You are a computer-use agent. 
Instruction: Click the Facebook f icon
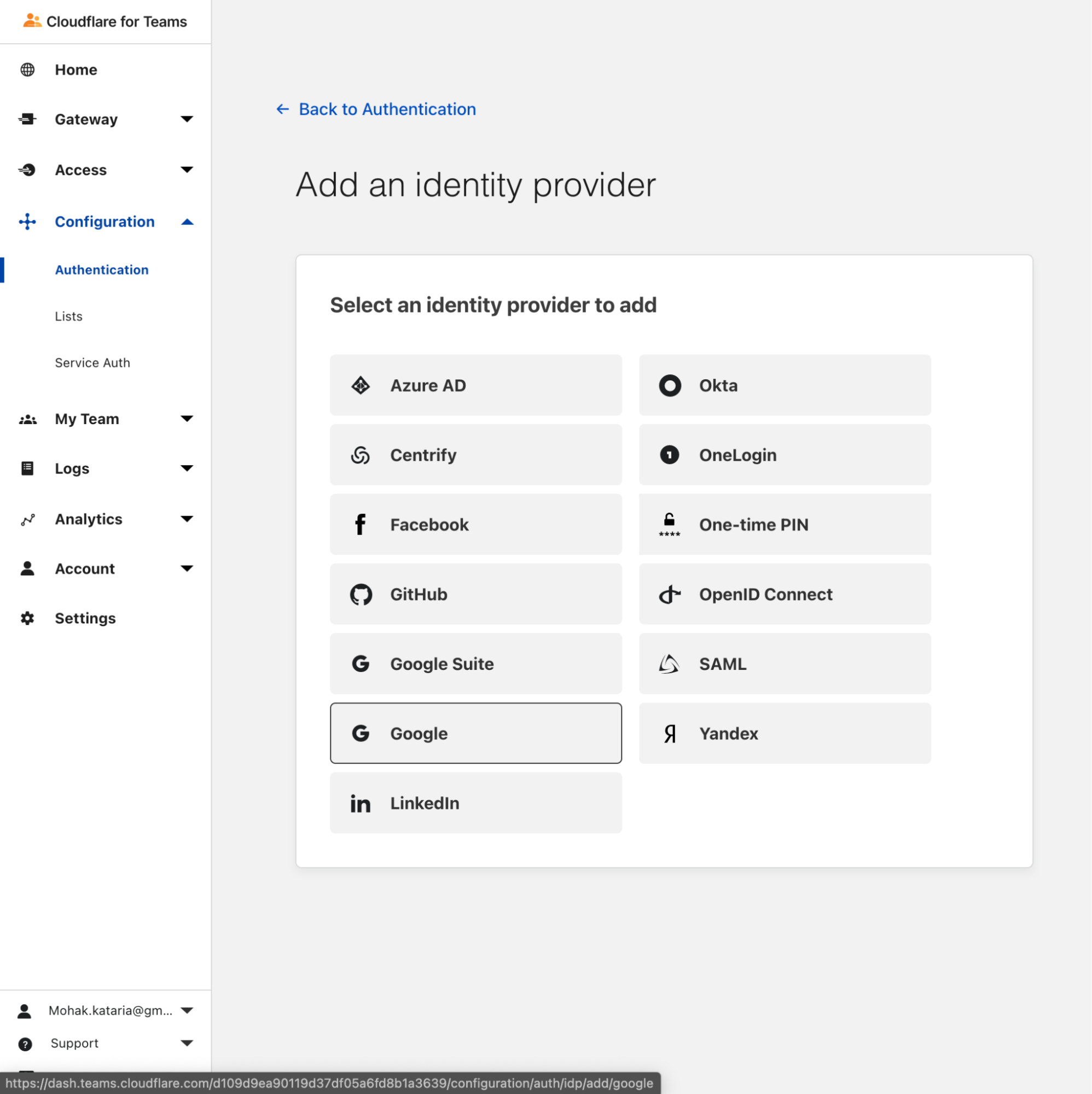360,524
